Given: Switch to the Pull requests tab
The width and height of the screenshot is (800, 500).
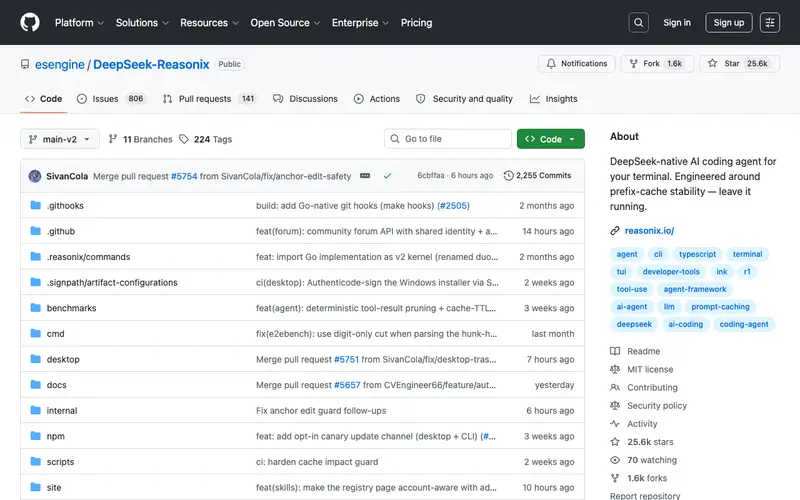Looking at the screenshot, I should [209, 99].
